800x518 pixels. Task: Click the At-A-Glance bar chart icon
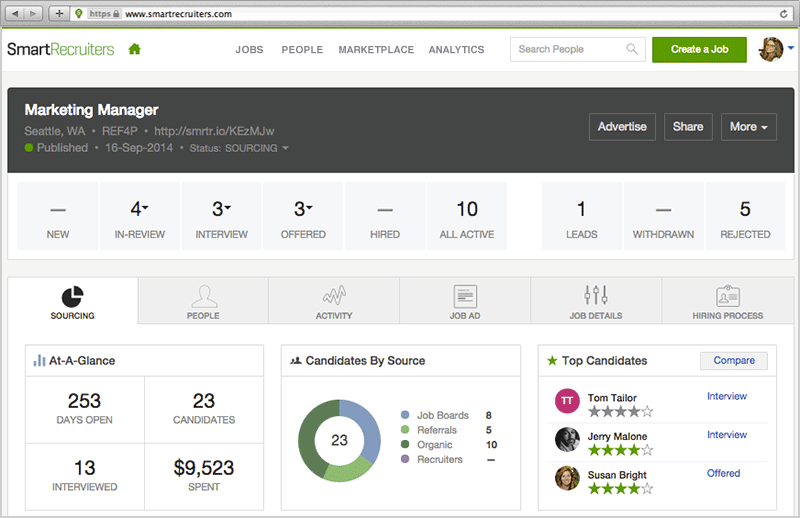point(39,361)
